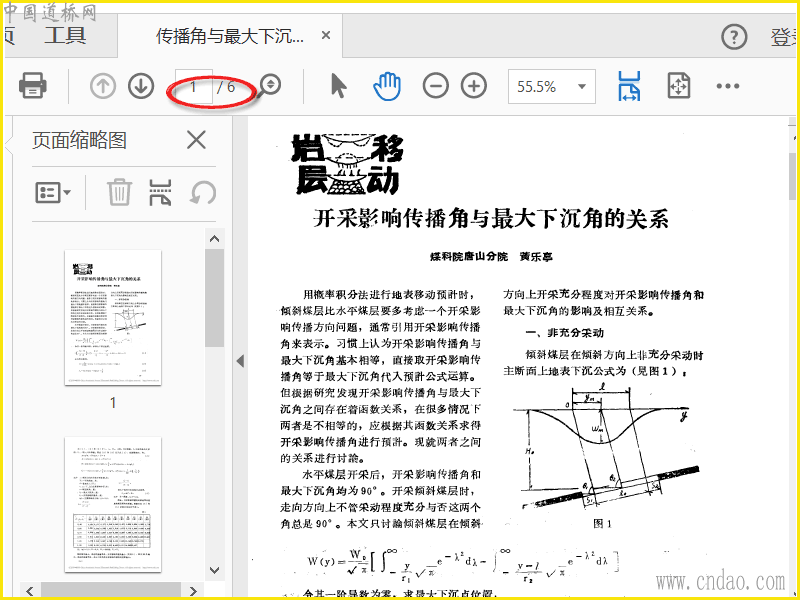This screenshot has height=600, width=800.
Task: Click the delete pages trash icon
Action: coord(119,192)
